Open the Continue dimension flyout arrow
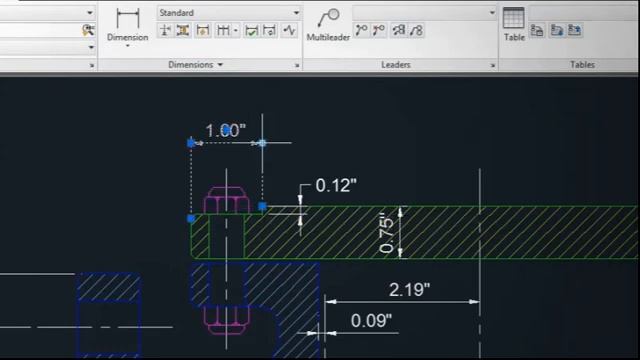The image size is (640, 360). 236,30
